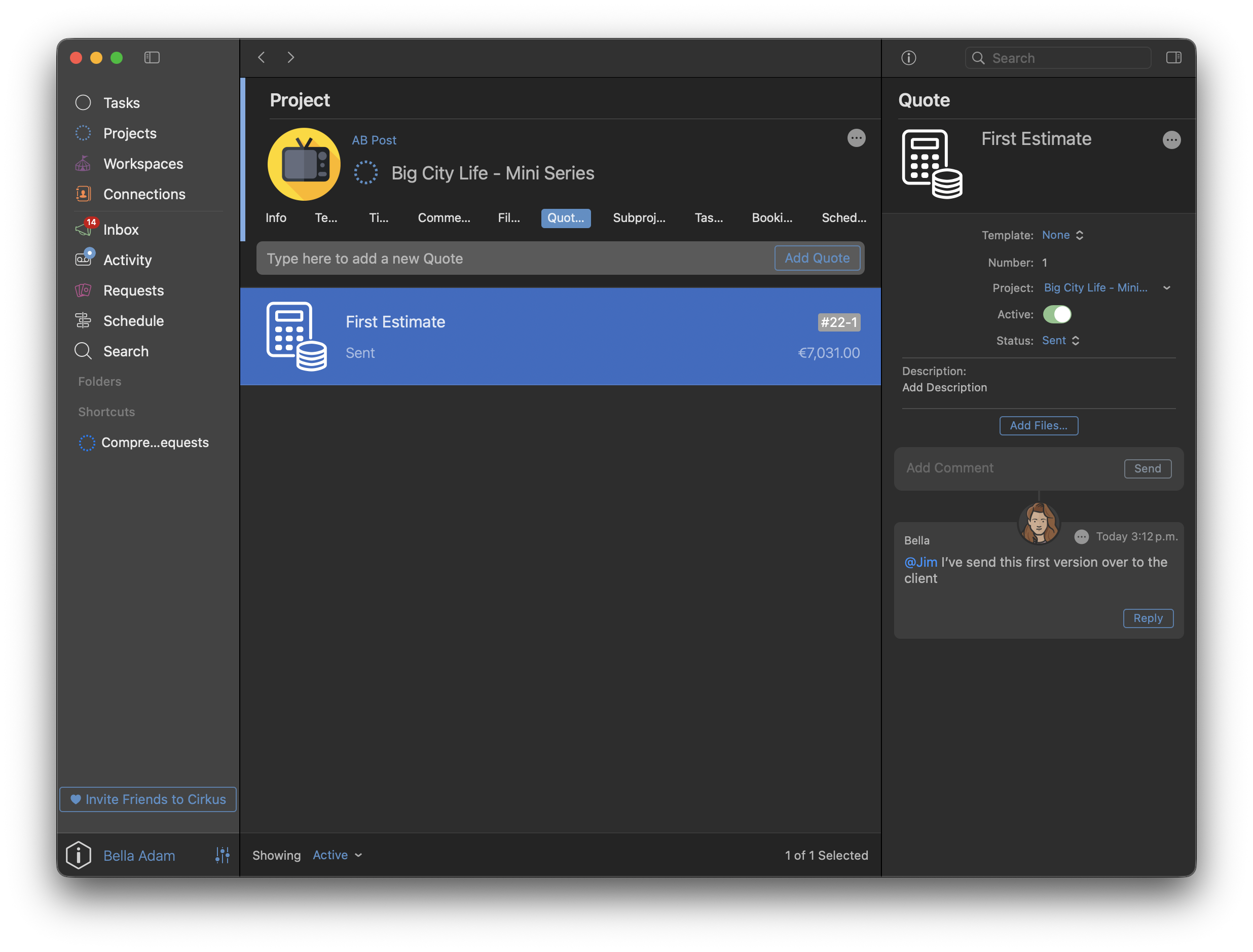Toggle the right inspector panel

[1174, 58]
